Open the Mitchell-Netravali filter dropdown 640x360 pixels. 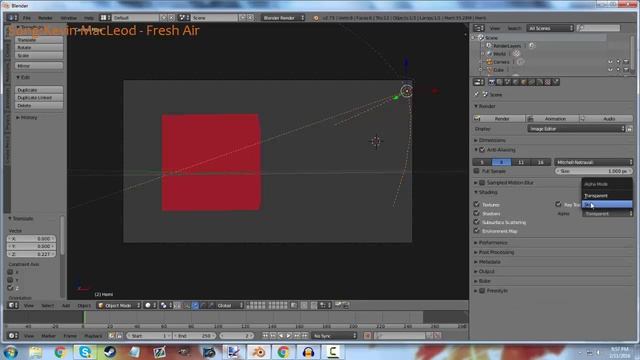point(594,162)
